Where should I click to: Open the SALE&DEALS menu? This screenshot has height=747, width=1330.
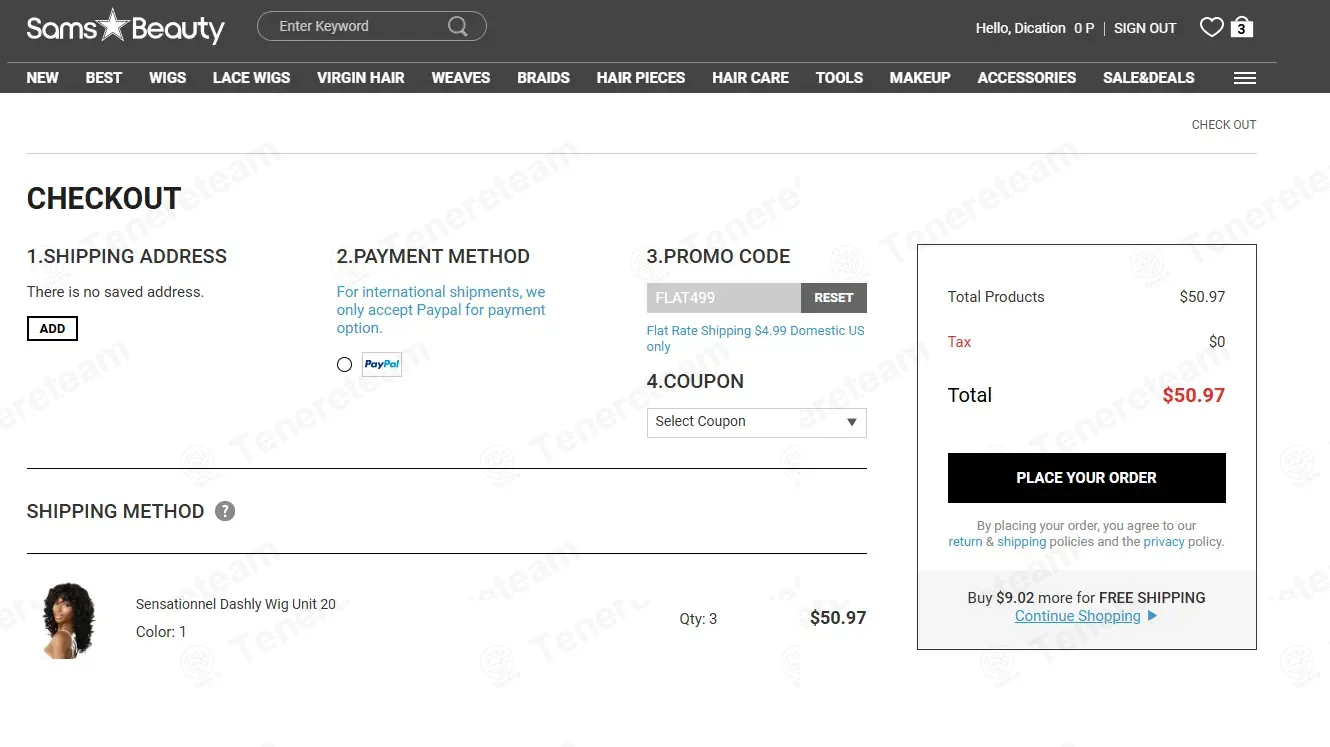[x=1148, y=78]
